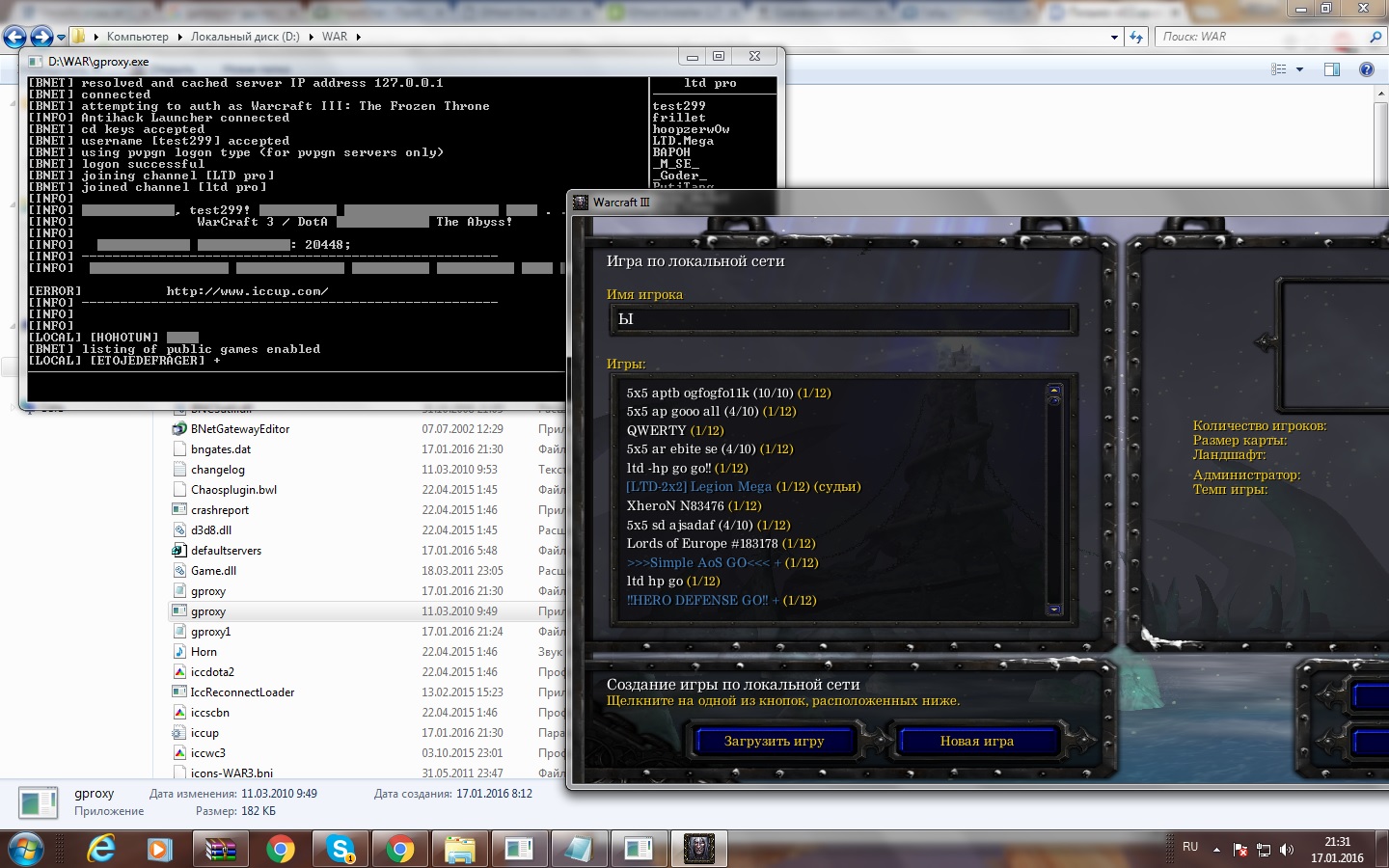Open the view options dropdown arrow

click(x=1299, y=69)
